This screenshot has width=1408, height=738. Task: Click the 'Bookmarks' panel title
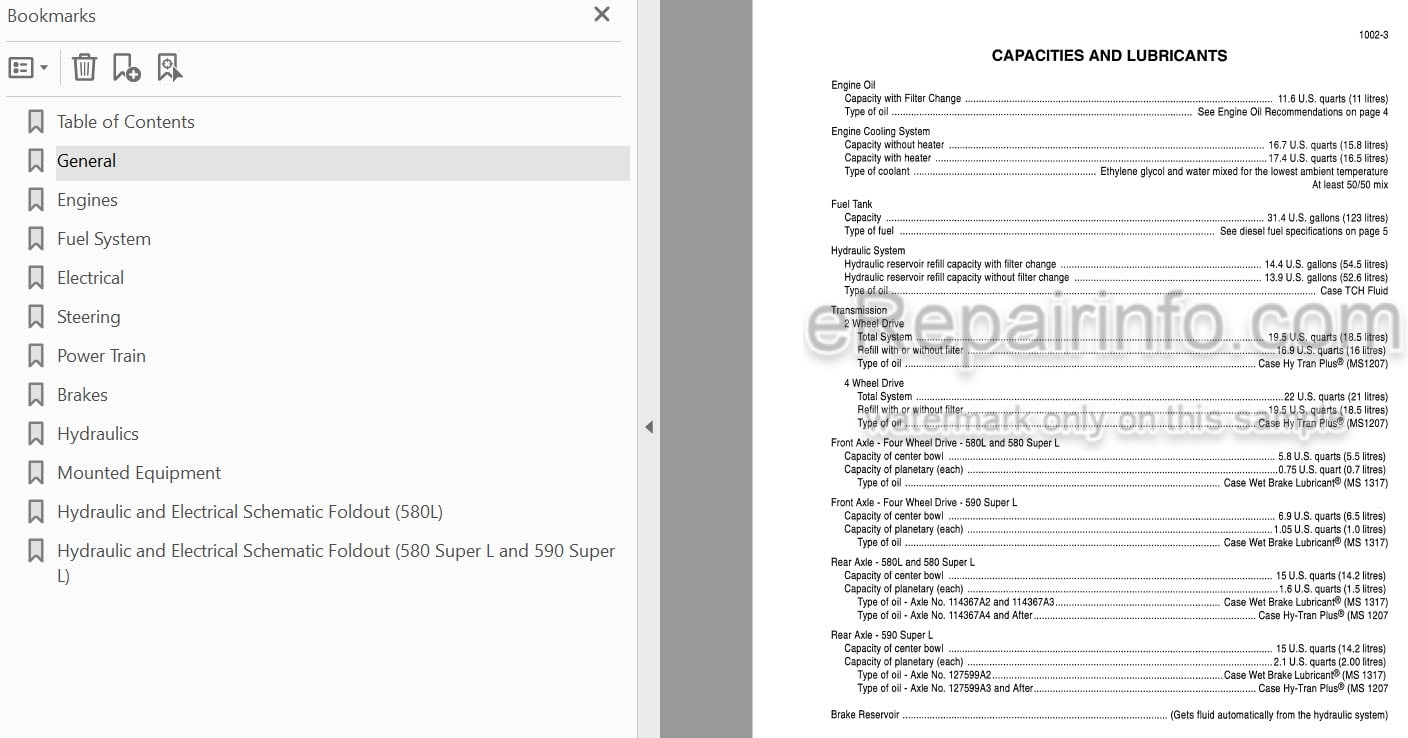[x=51, y=15]
